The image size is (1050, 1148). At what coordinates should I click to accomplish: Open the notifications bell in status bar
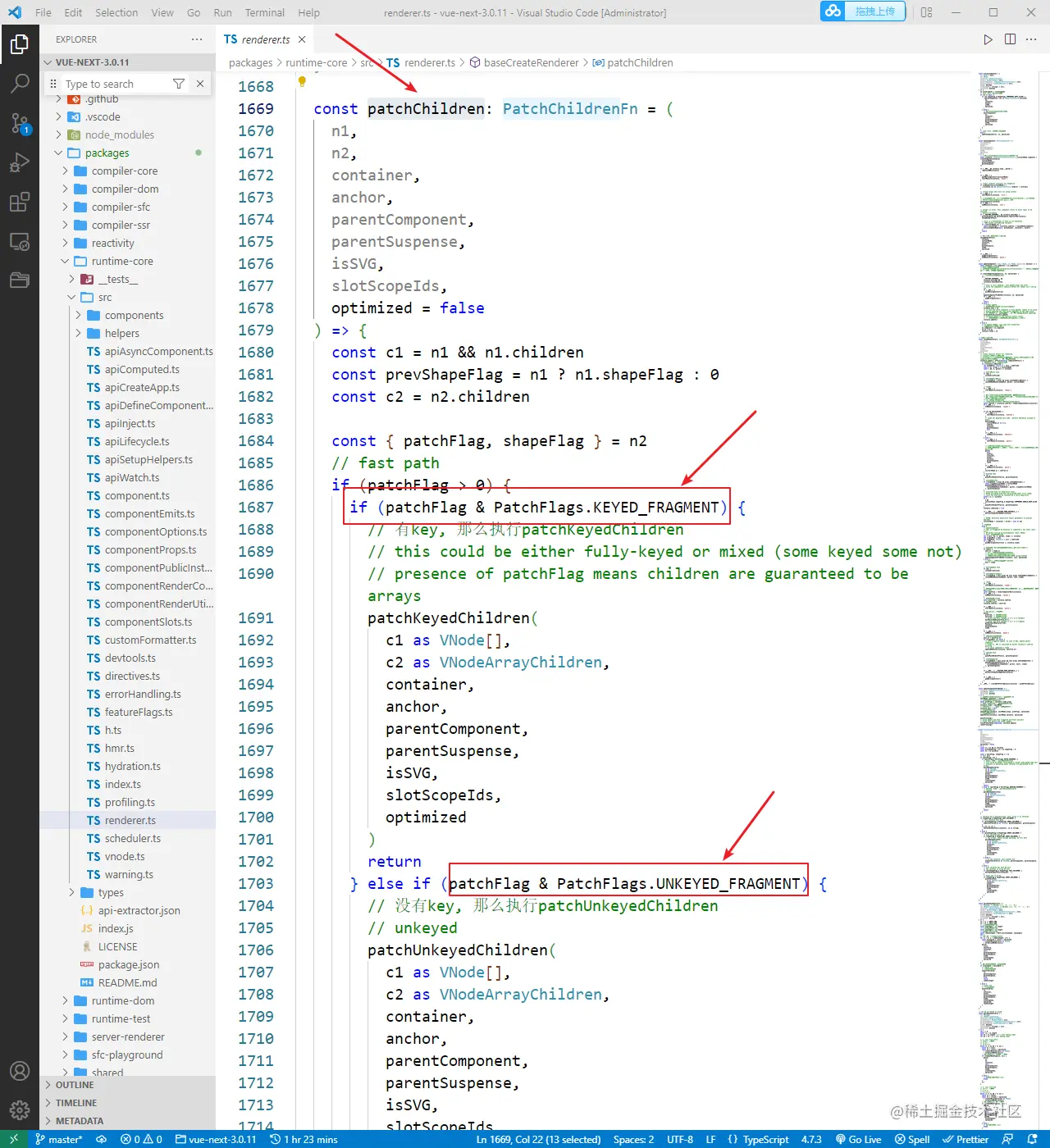click(x=1033, y=1139)
